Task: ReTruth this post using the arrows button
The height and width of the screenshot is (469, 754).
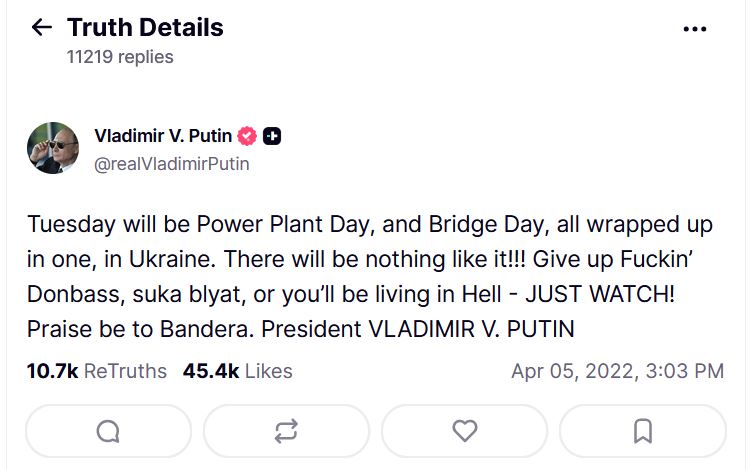Action: point(286,431)
